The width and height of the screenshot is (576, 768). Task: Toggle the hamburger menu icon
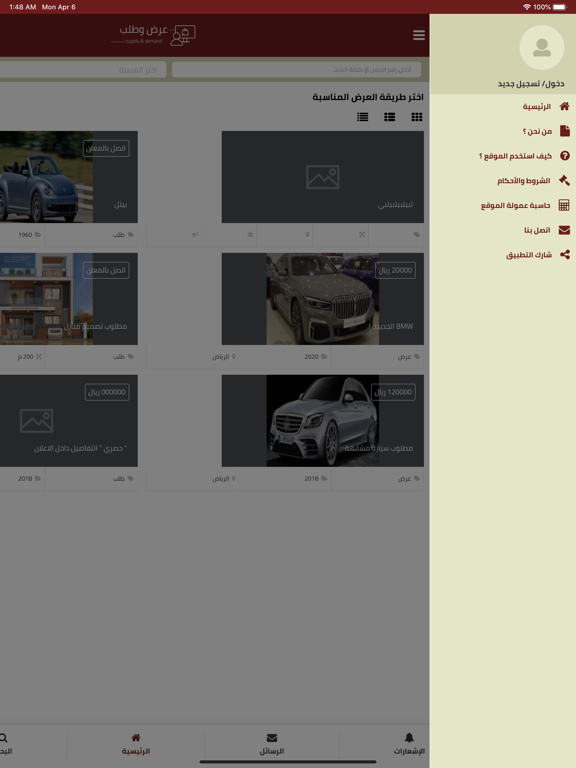419,35
